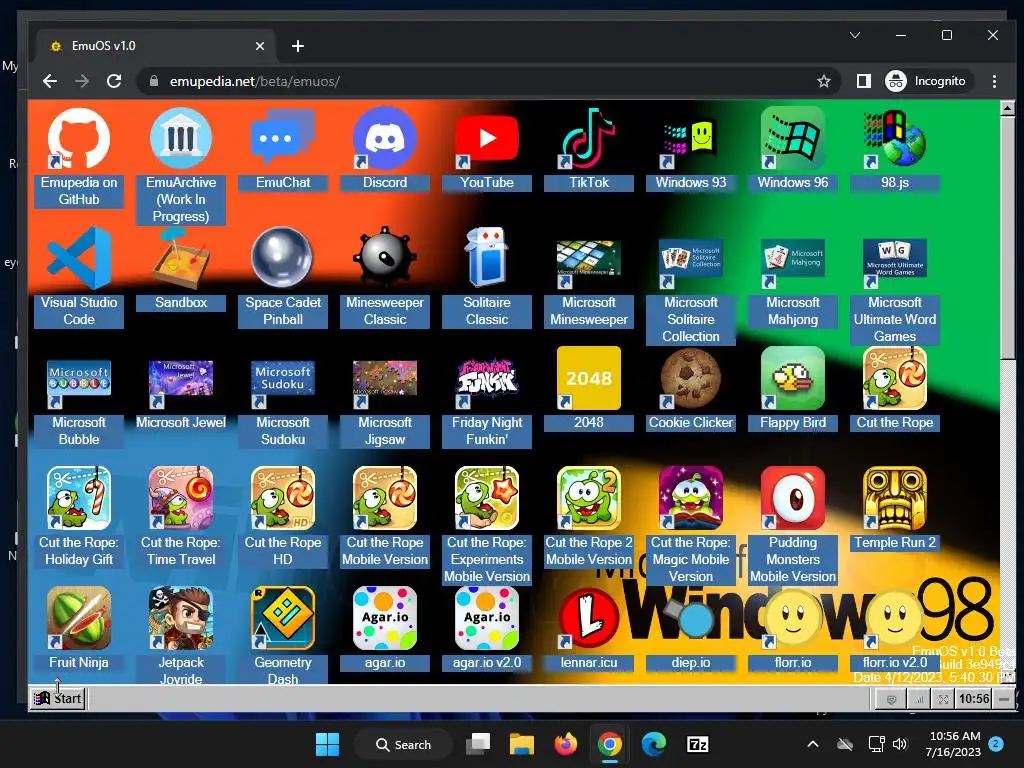Open the 98.js globe icon
The image size is (1024, 768).
(x=895, y=138)
